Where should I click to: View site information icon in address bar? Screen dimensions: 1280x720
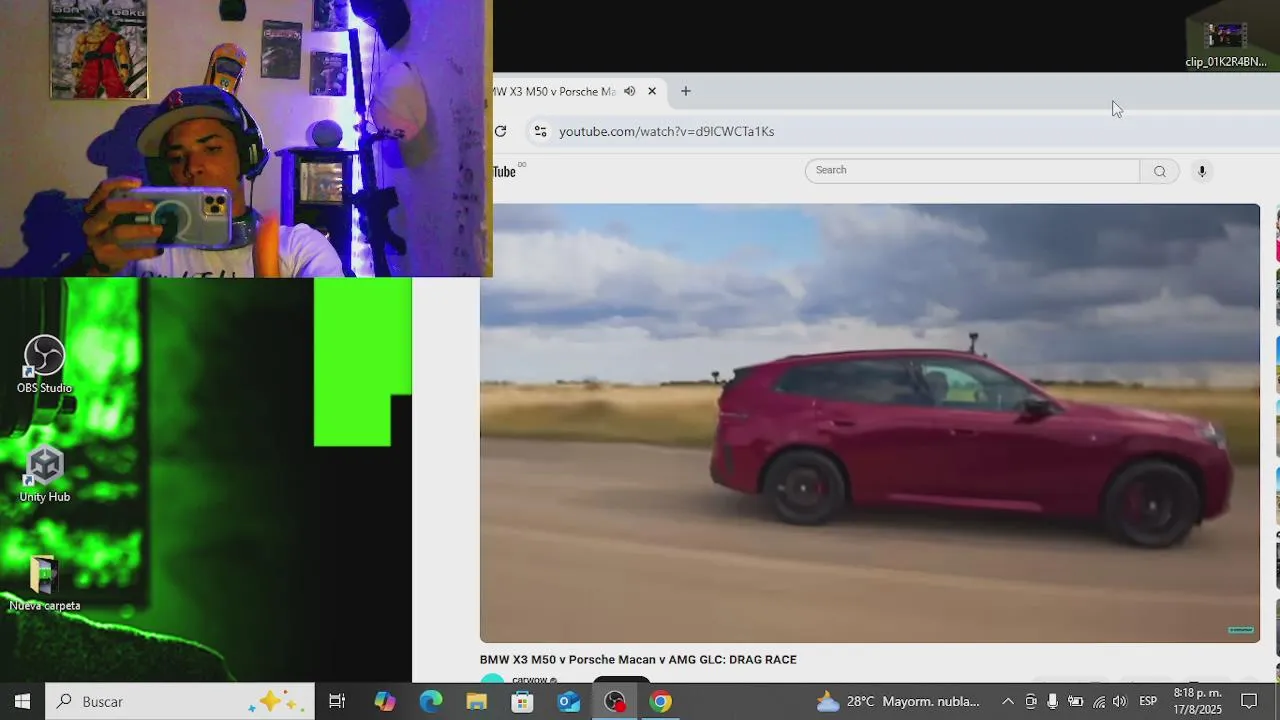tap(540, 131)
